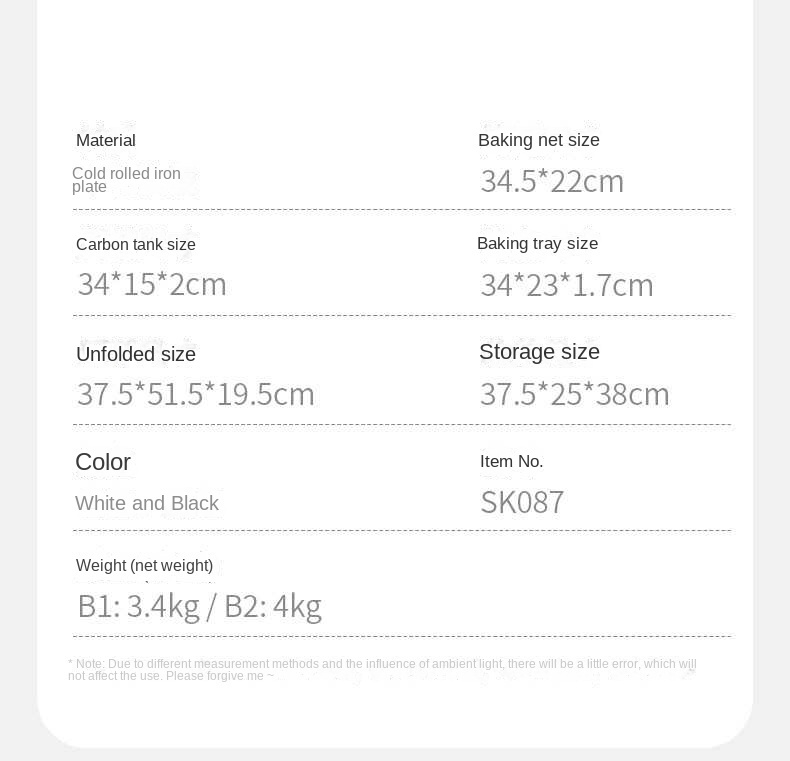Viewport: 790px width, 761px height.
Task: Select the 'Cold rolled iron plate' text
Action: click(x=126, y=180)
